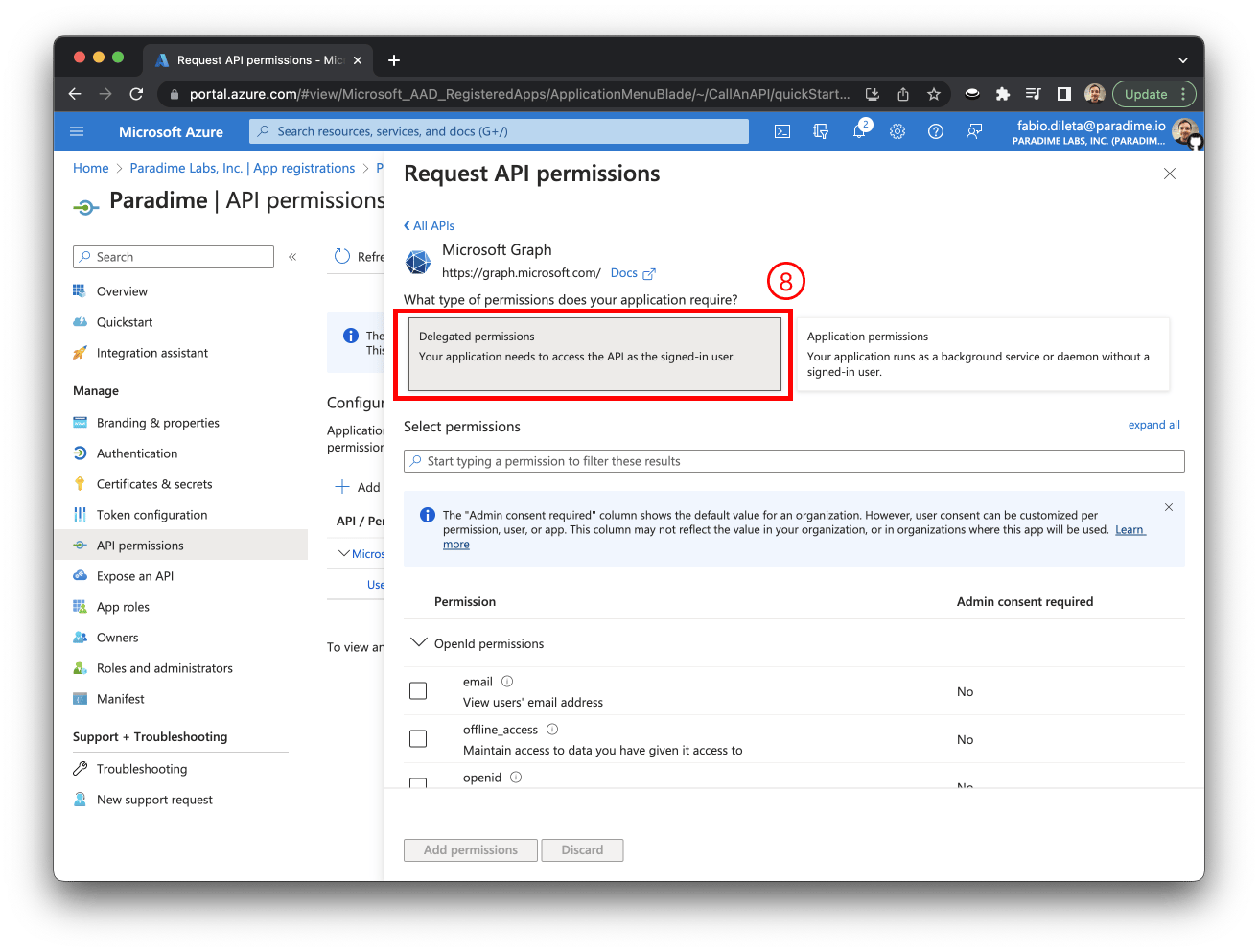The image size is (1258, 952).
Task: Open Troubleshooting under Support
Action: click(x=142, y=769)
